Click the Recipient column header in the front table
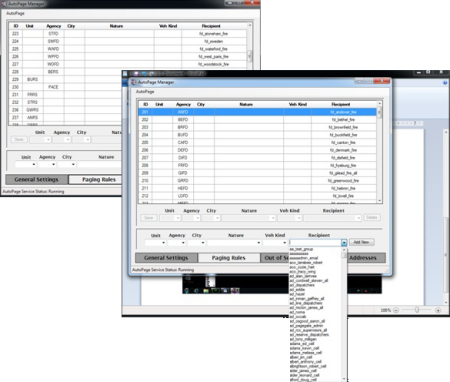The width and height of the screenshot is (450, 382). pyautogui.click(x=341, y=104)
